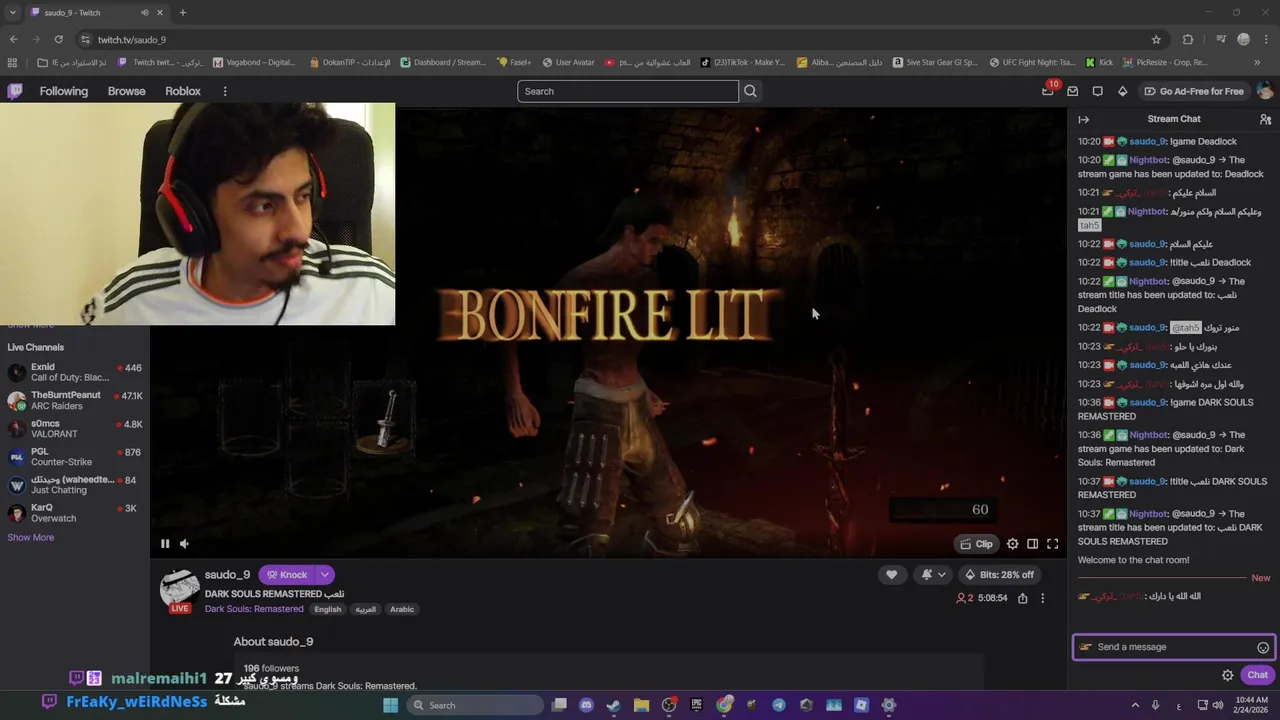Image resolution: width=1280 pixels, height=720 pixels.
Task: Open Get Bits diamond icon in header
Action: (x=1122, y=91)
